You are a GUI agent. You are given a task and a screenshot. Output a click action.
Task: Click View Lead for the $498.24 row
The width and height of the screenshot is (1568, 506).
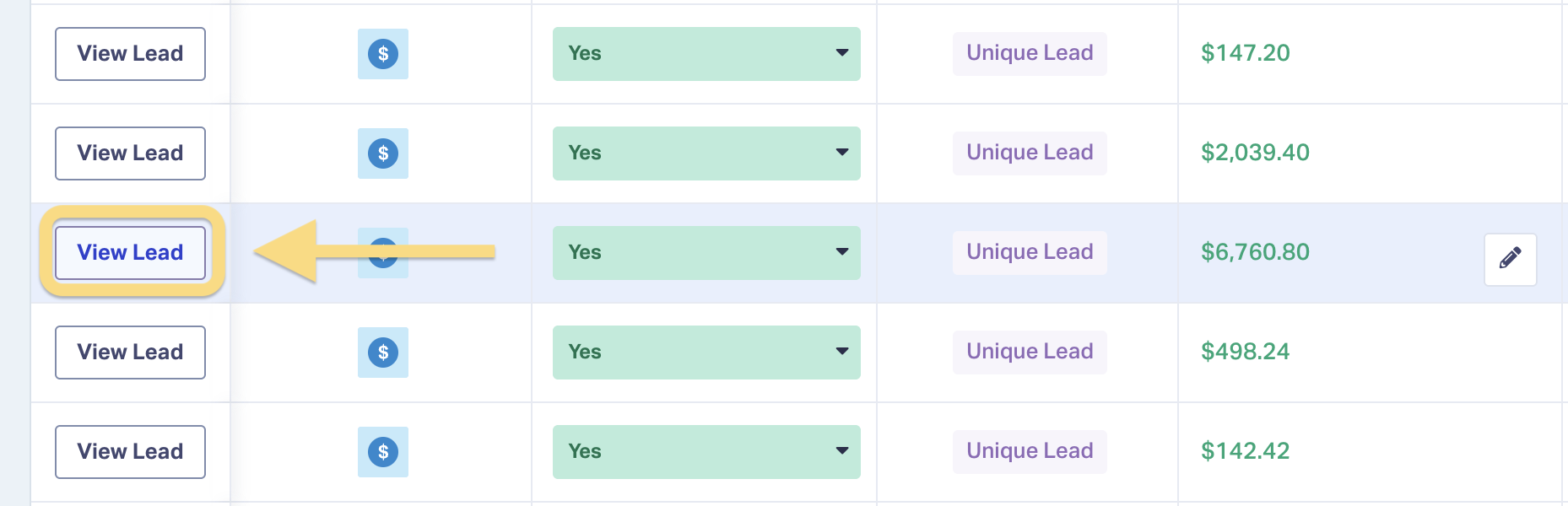click(x=130, y=353)
